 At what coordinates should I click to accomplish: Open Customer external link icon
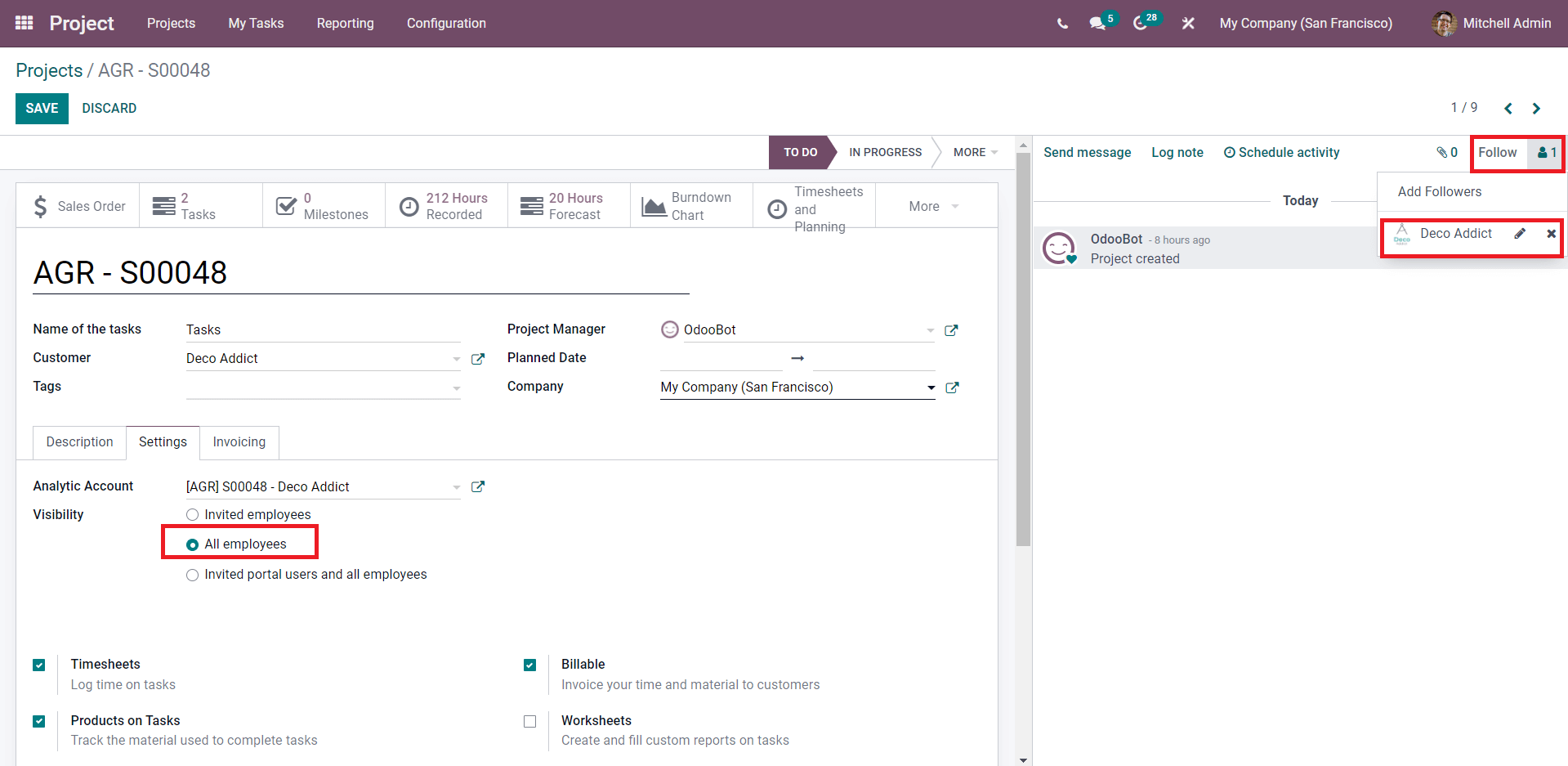(478, 359)
